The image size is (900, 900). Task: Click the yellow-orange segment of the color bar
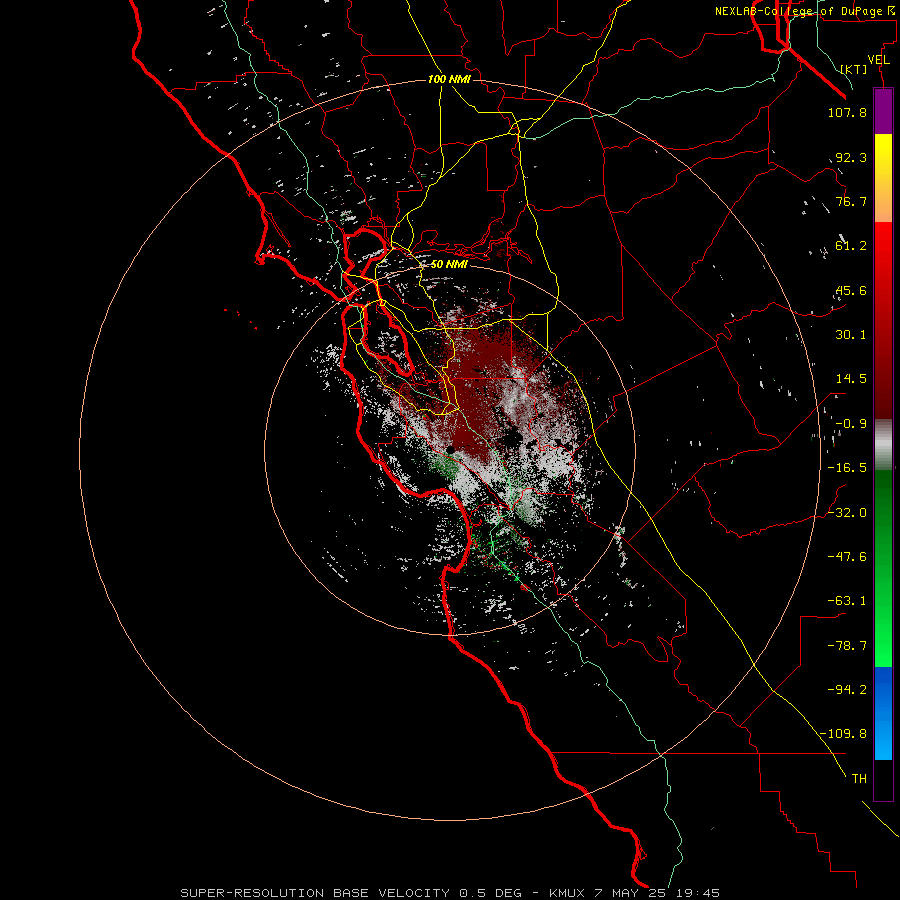(x=883, y=178)
